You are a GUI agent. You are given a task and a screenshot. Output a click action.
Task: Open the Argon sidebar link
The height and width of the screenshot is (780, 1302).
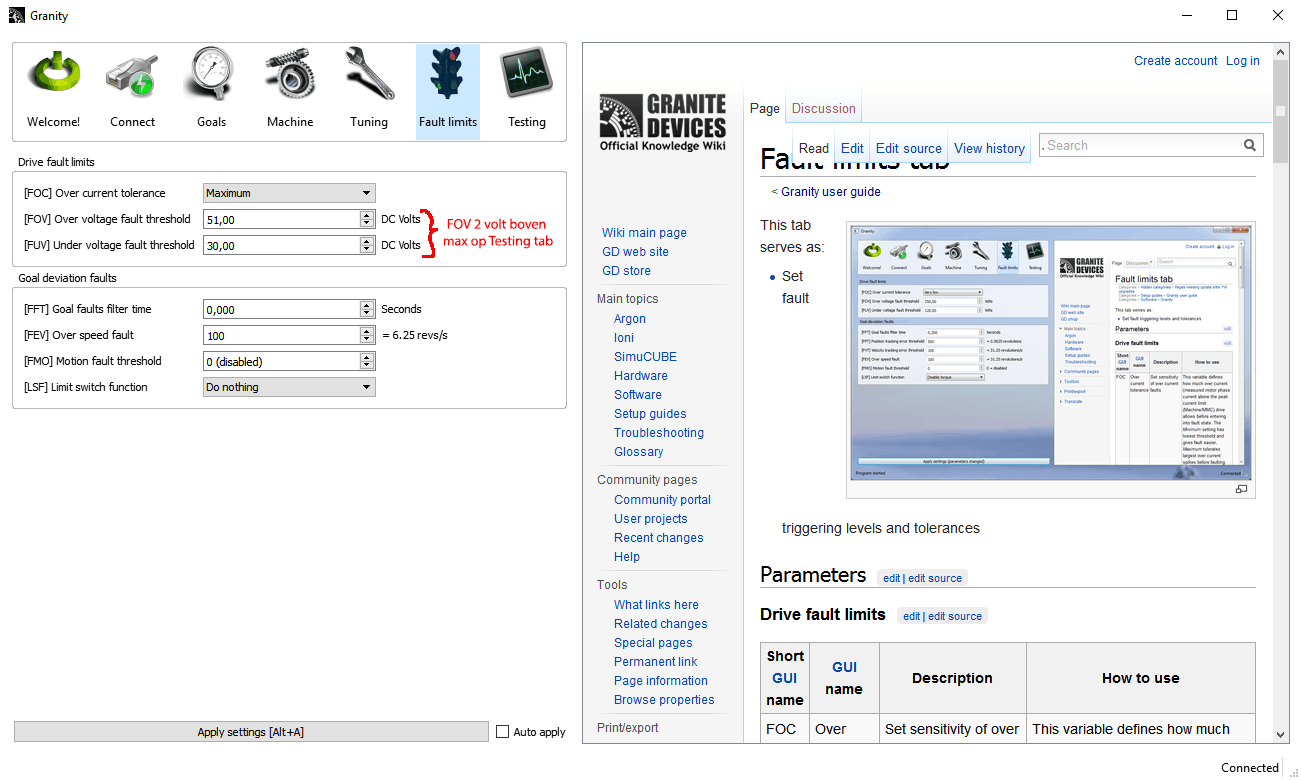click(x=630, y=319)
